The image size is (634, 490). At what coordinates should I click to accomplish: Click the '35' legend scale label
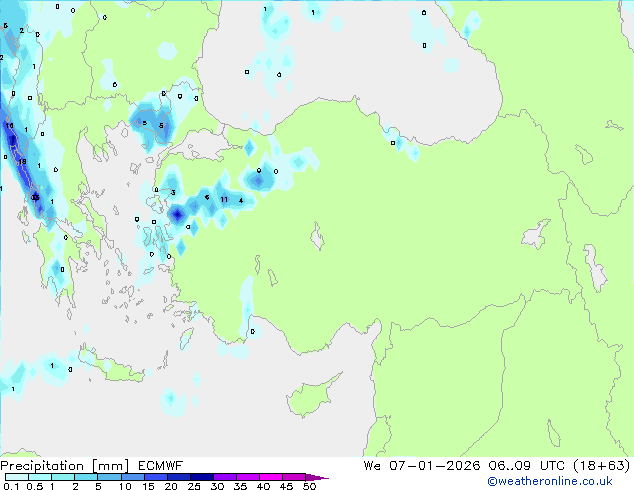(x=240, y=486)
